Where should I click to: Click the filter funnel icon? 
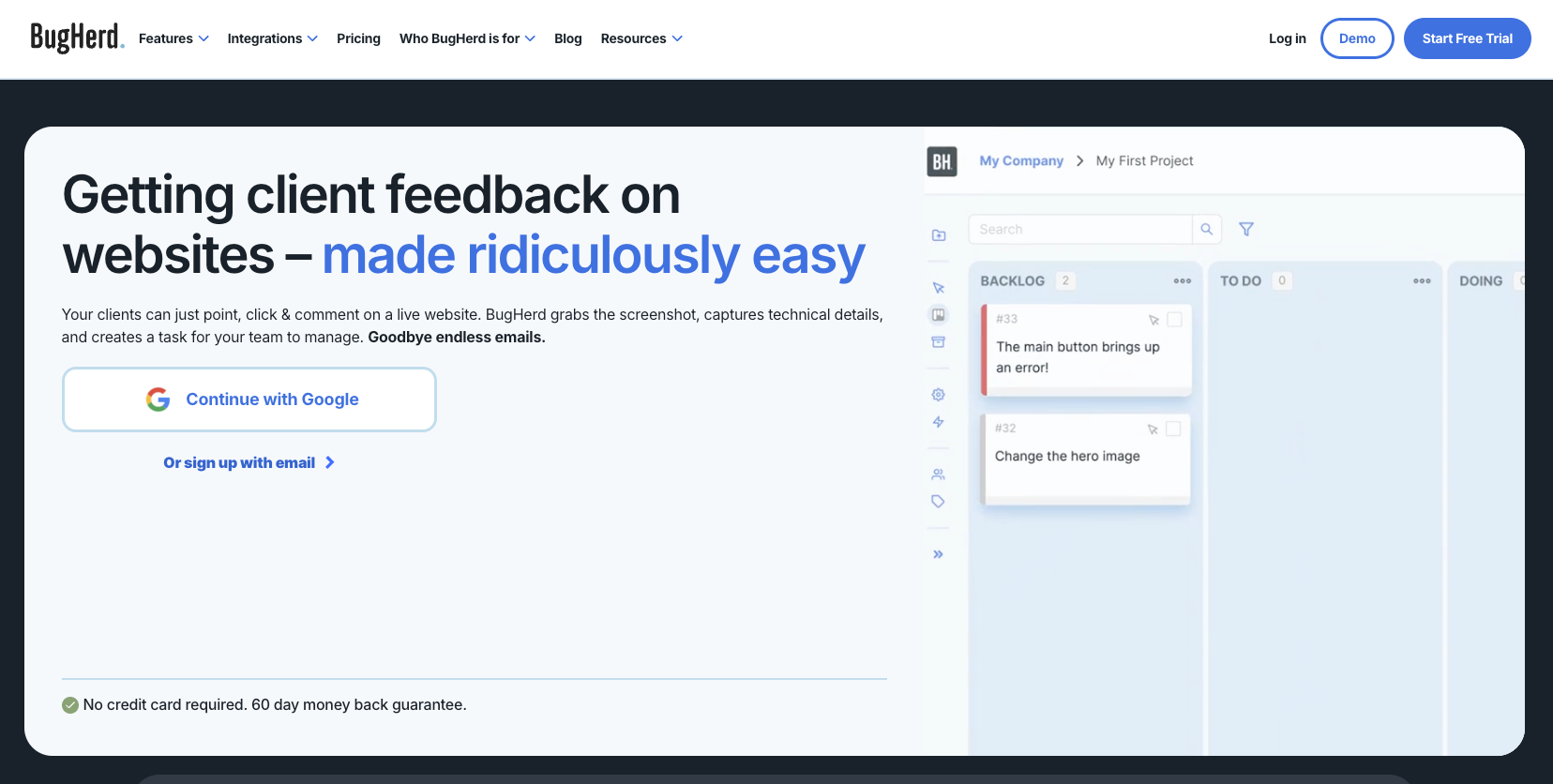1246,229
